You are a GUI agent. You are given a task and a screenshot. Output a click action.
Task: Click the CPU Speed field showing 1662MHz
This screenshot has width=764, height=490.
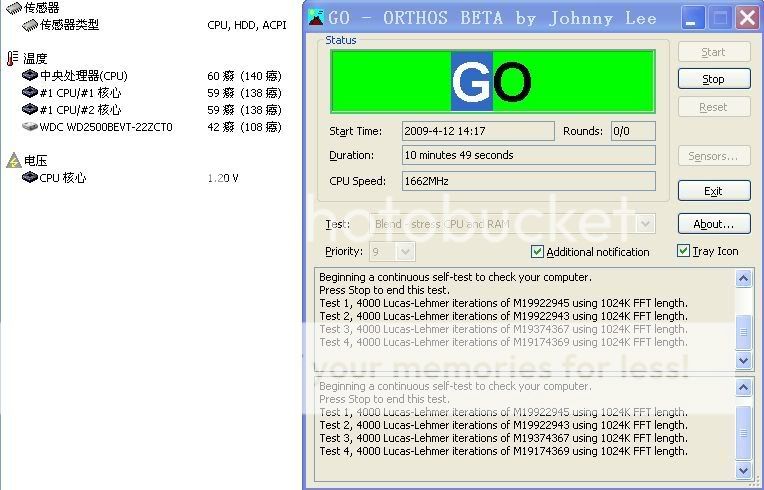tap(529, 181)
